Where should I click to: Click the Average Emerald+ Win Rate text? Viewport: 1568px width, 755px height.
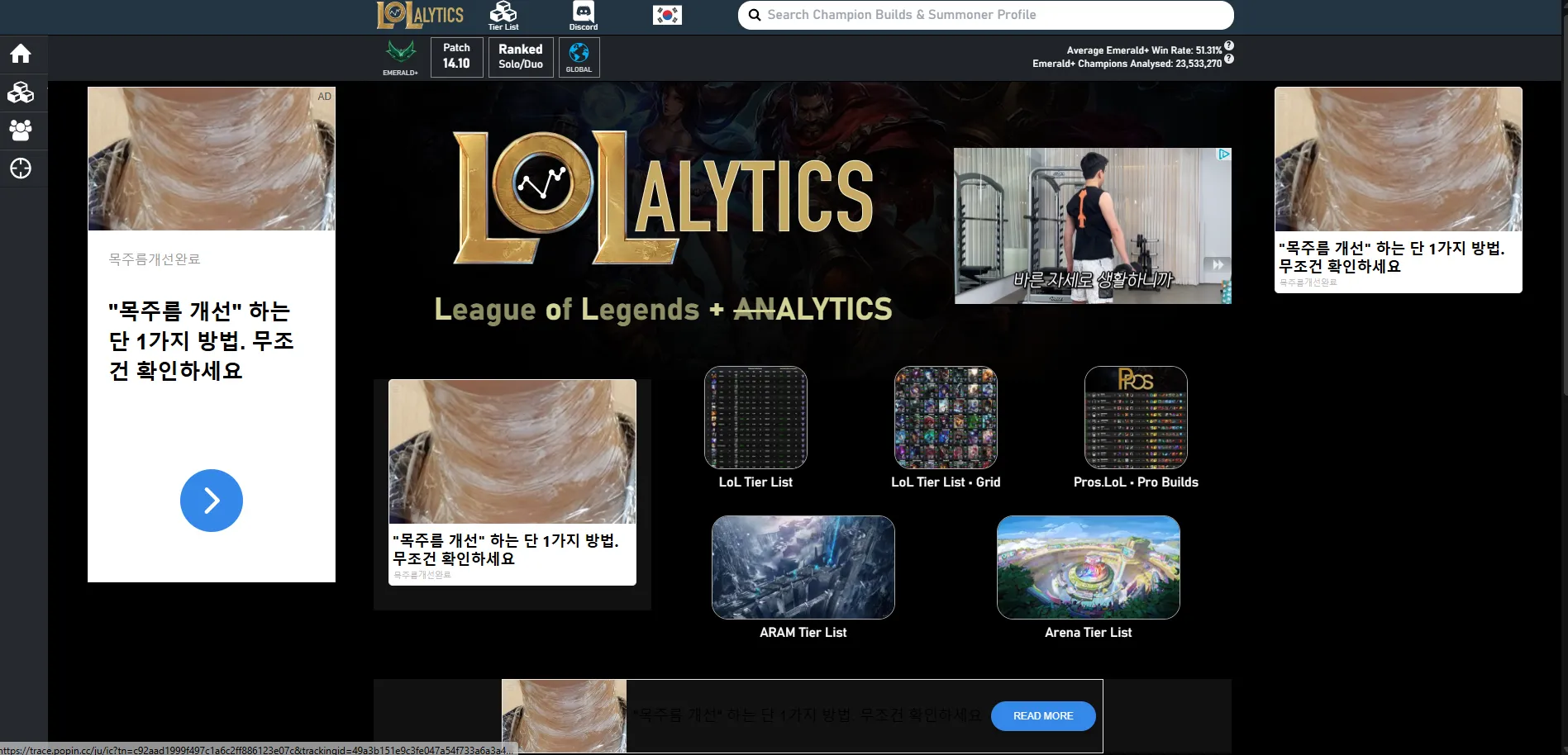click(x=1144, y=50)
